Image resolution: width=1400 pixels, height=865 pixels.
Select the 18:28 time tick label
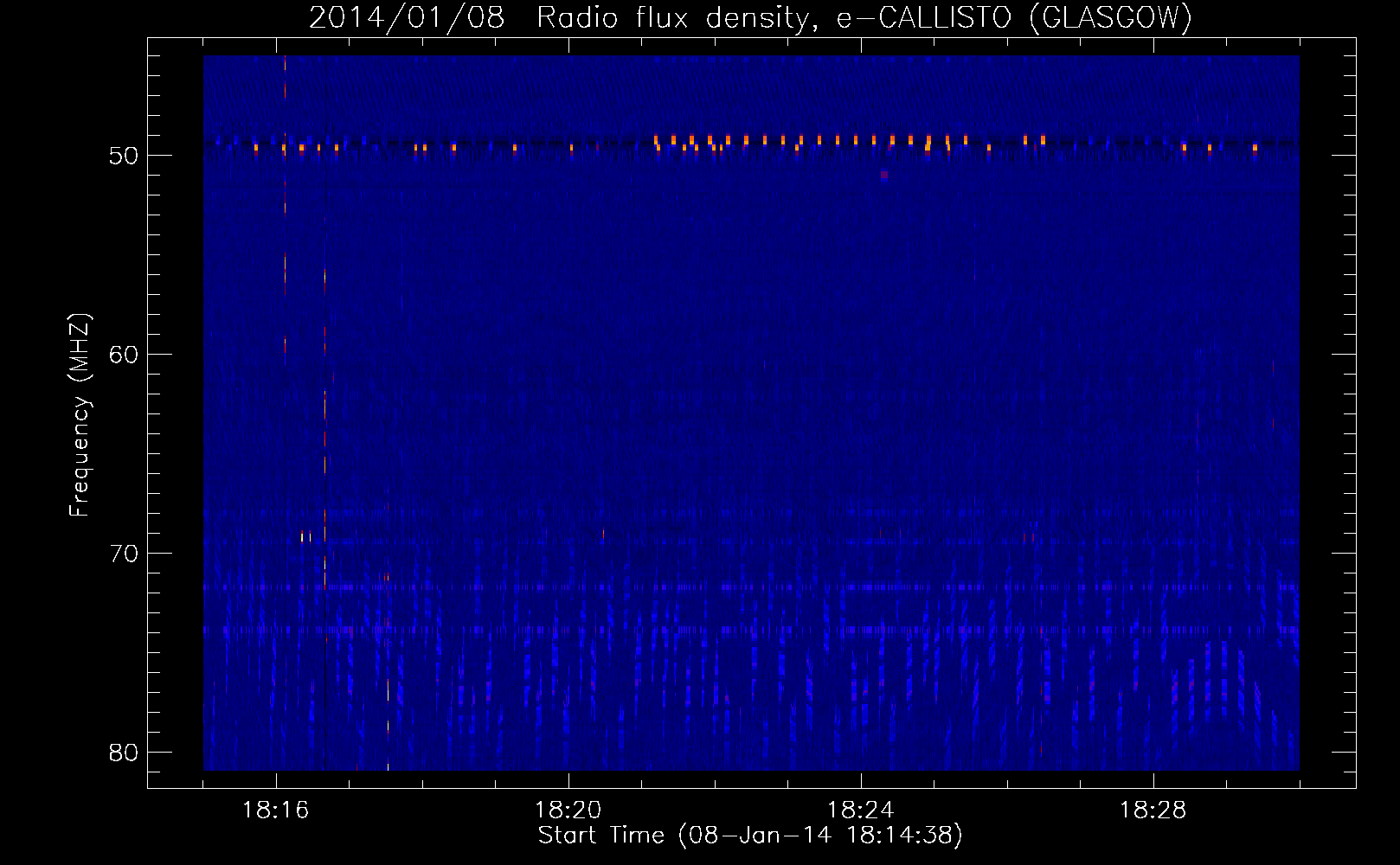pyautogui.click(x=1153, y=811)
